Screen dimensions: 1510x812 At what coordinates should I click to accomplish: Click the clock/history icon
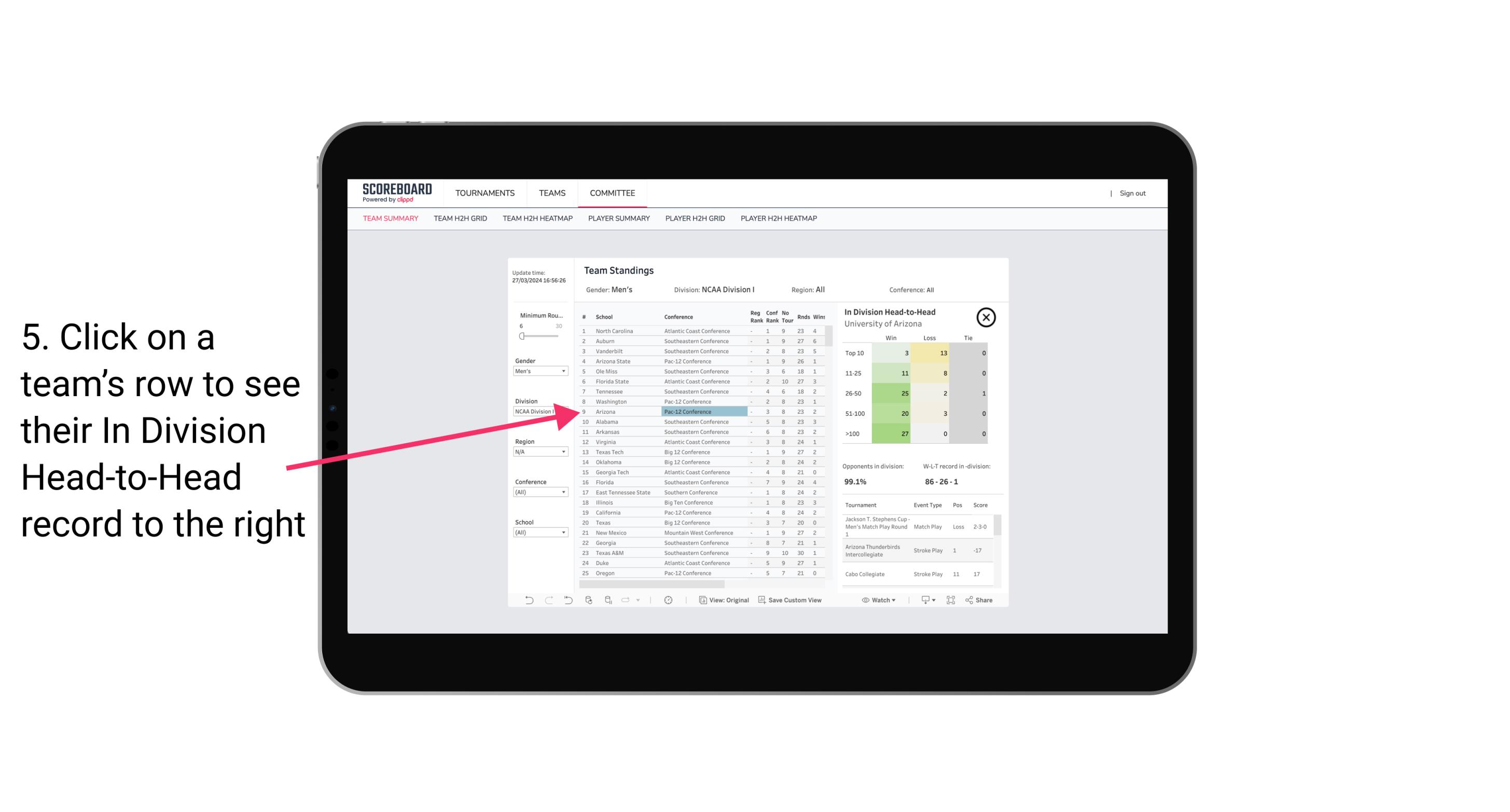pyautogui.click(x=668, y=600)
